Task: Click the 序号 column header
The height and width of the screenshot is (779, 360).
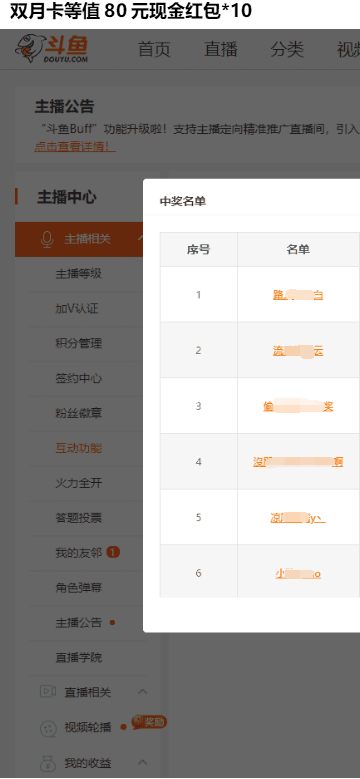Action: pos(199,249)
